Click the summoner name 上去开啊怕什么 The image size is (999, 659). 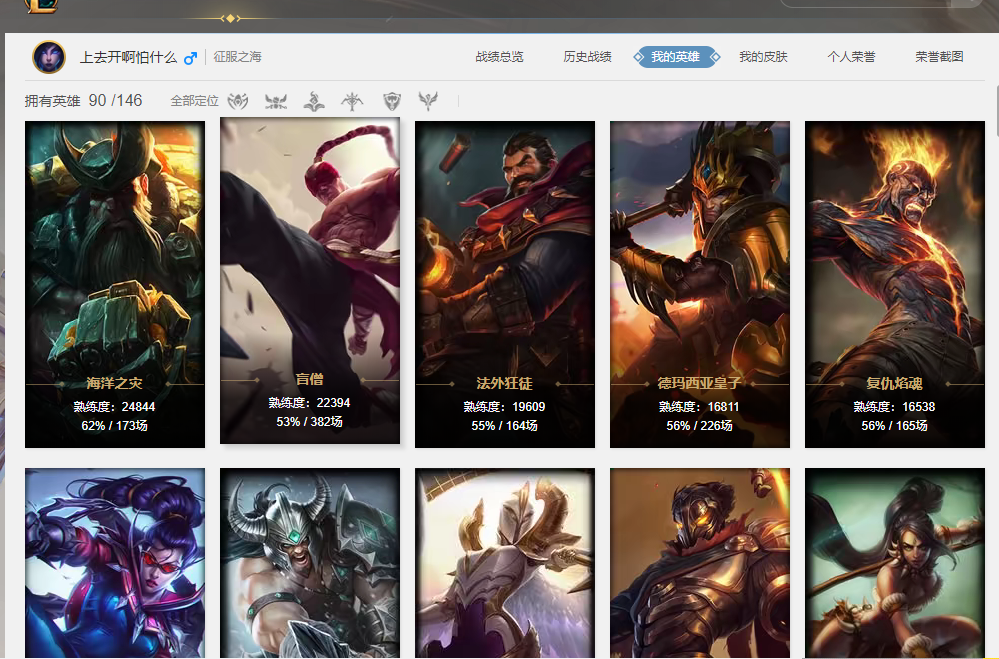(x=128, y=57)
